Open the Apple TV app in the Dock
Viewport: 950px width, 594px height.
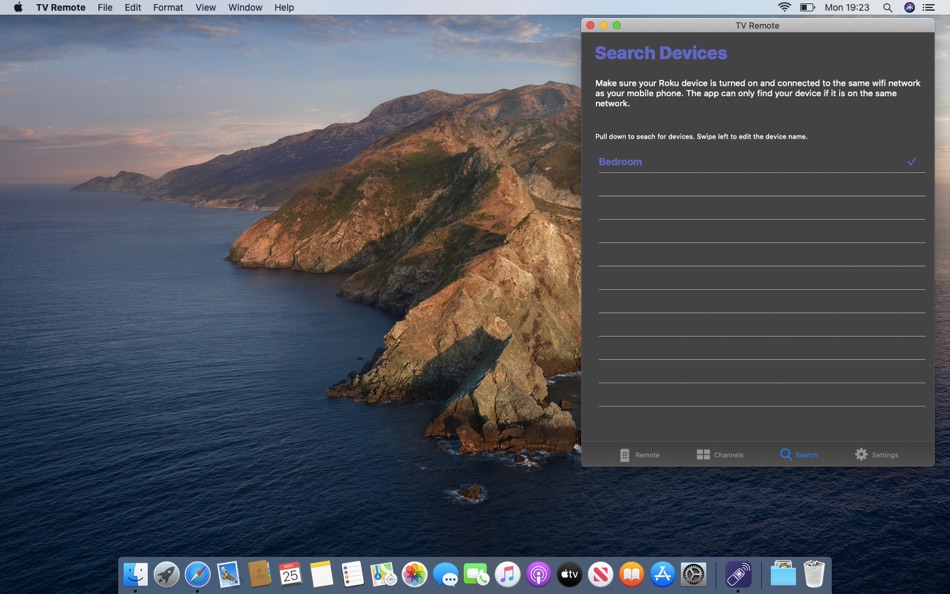pos(570,574)
